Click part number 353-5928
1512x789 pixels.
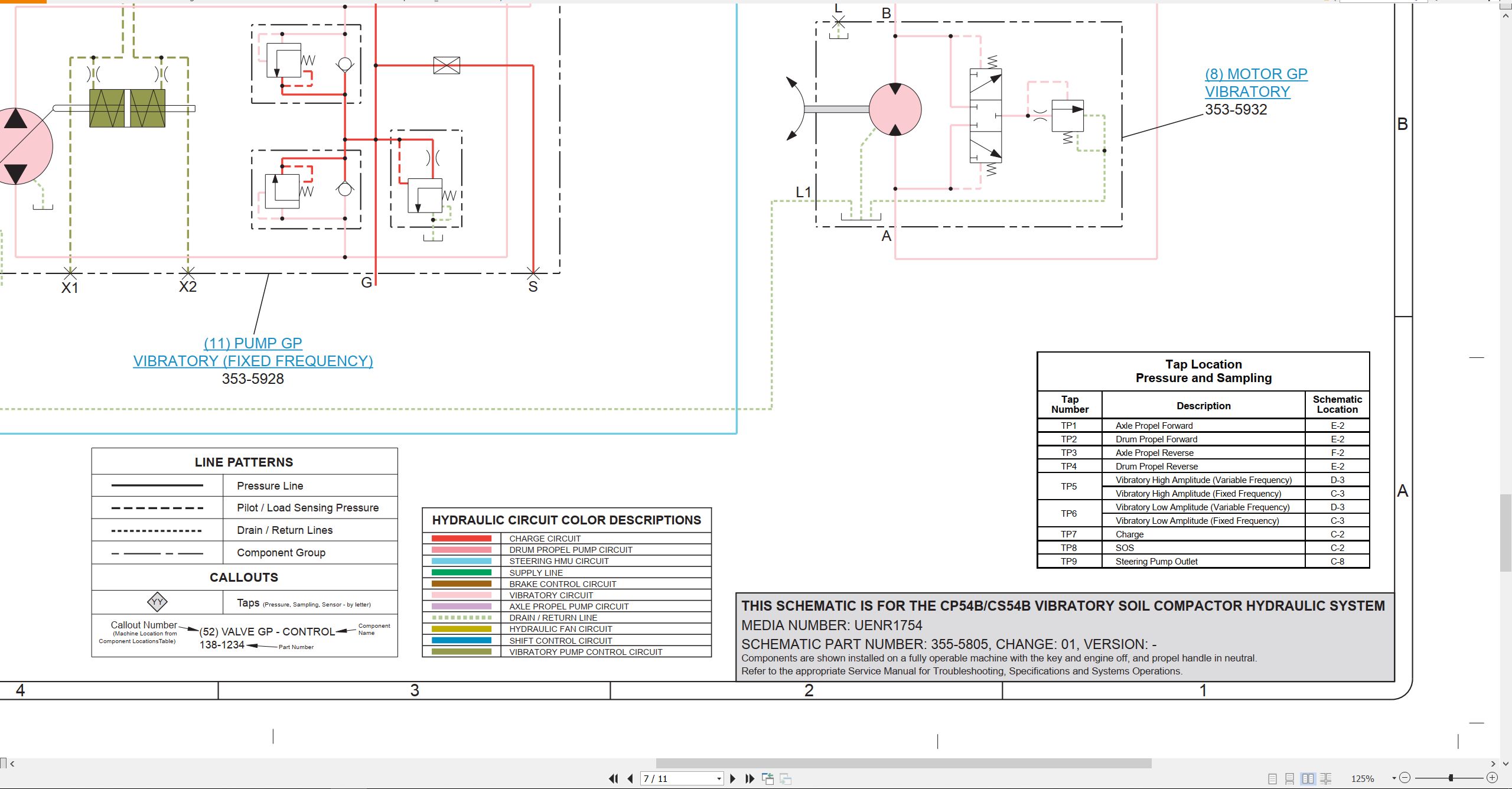(x=253, y=379)
